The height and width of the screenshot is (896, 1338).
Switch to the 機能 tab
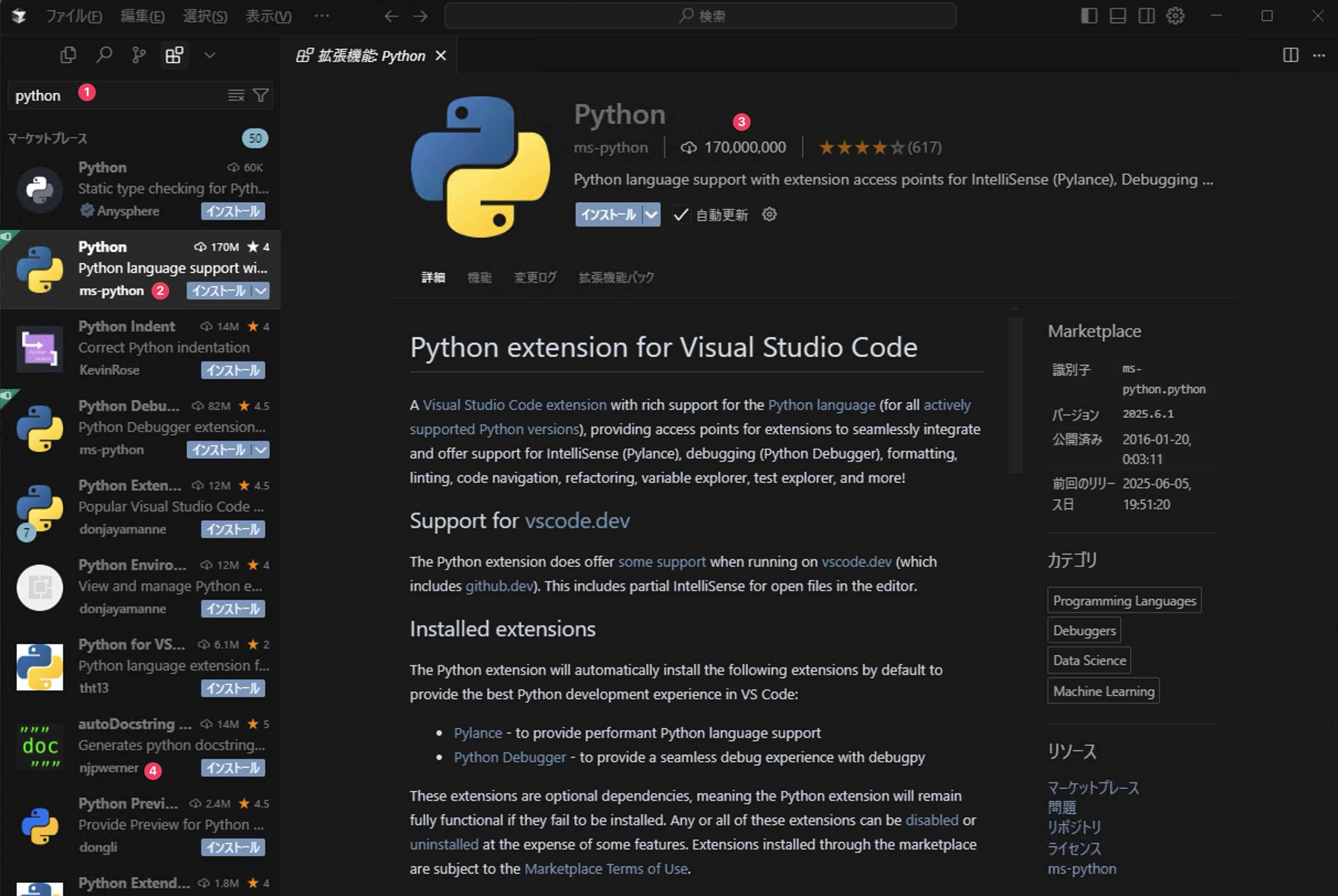(x=480, y=278)
